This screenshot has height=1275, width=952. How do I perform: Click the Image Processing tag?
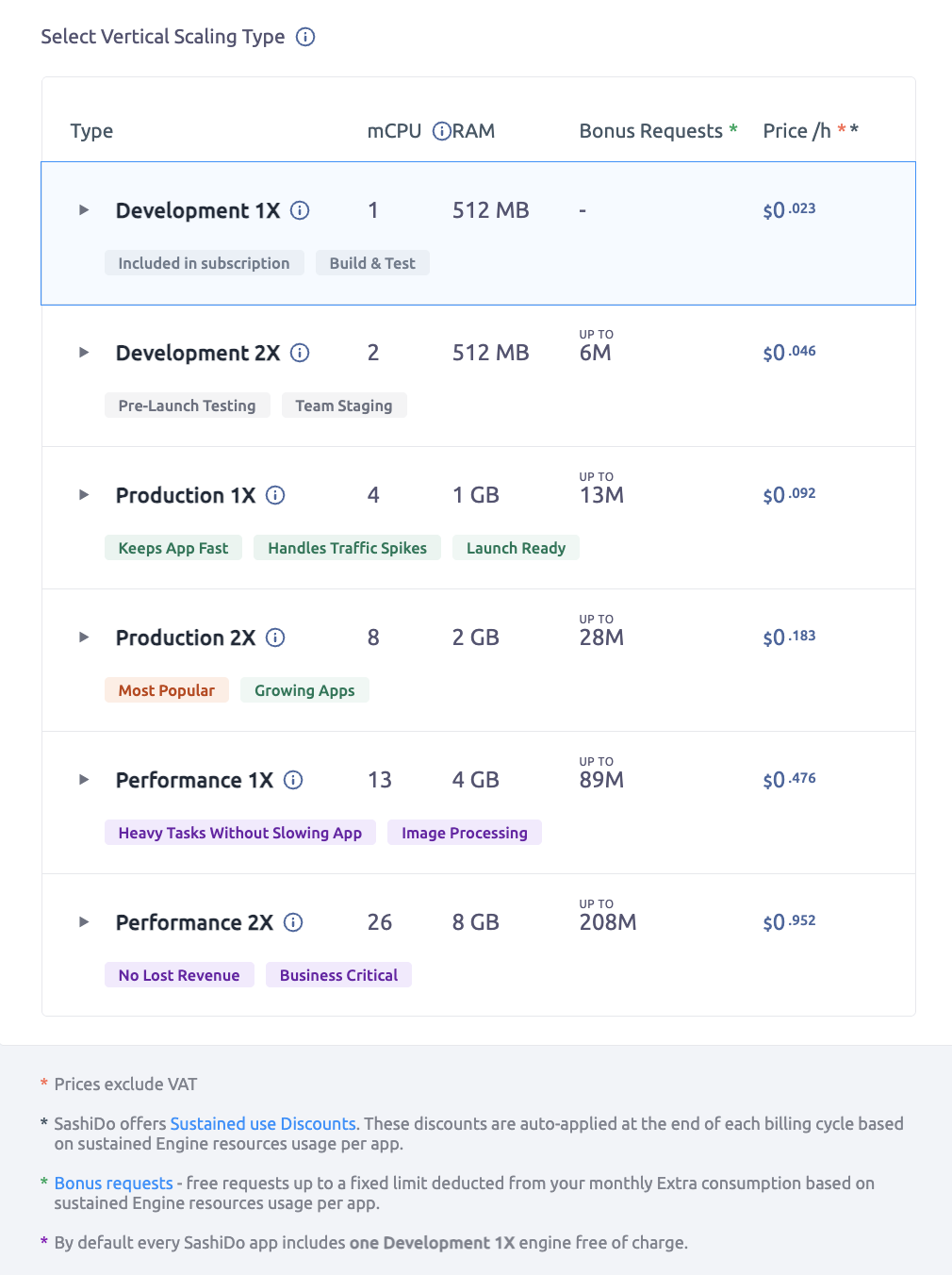[x=465, y=833]
